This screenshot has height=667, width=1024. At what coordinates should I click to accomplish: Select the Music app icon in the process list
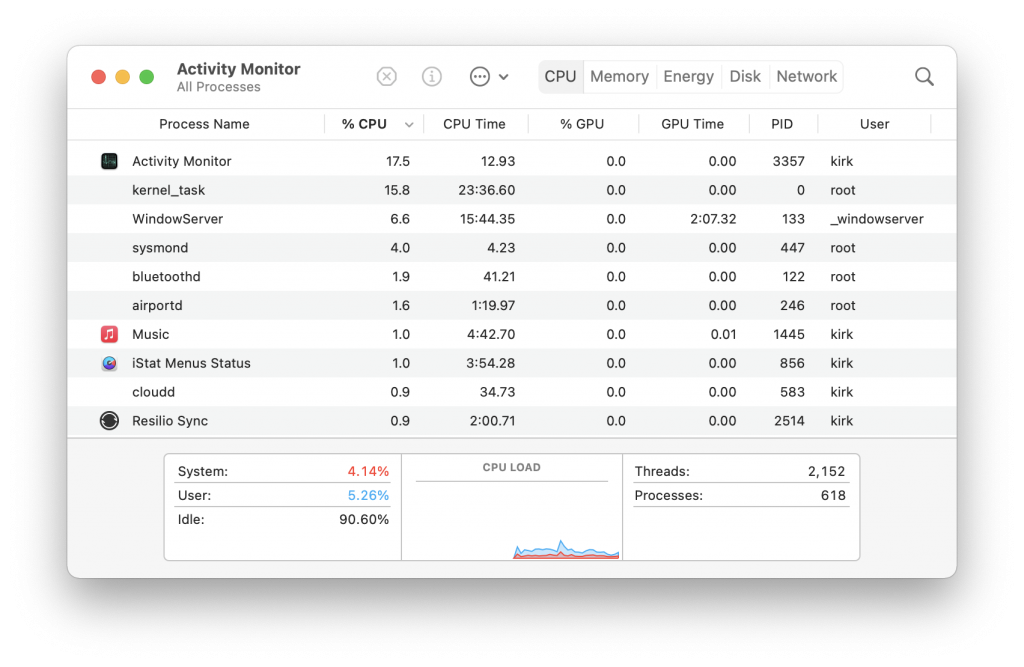point(109,334)
